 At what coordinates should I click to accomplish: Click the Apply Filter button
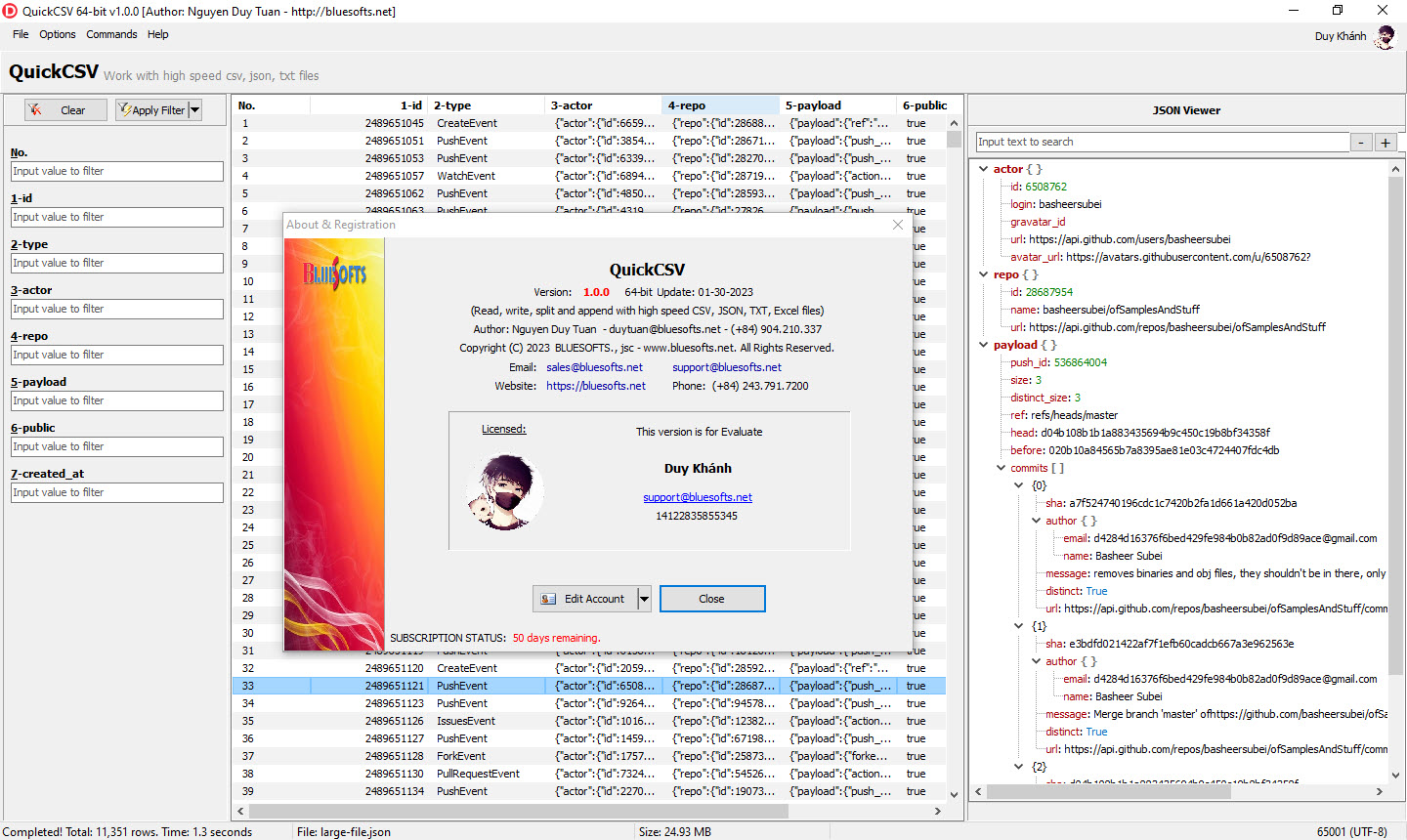click(x=151, y=110)
